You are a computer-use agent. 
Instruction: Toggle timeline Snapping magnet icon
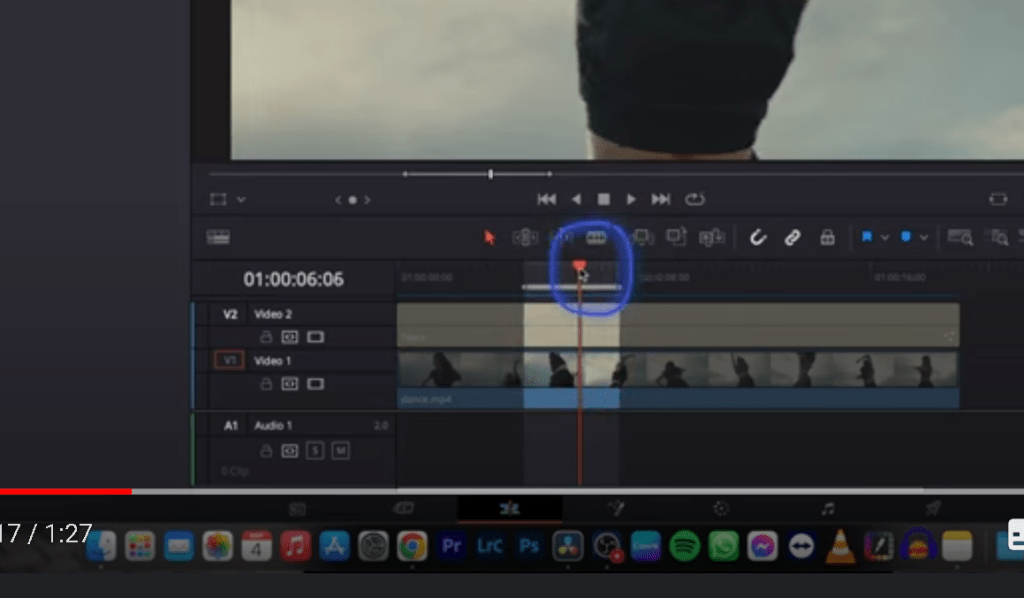(757, 237)
